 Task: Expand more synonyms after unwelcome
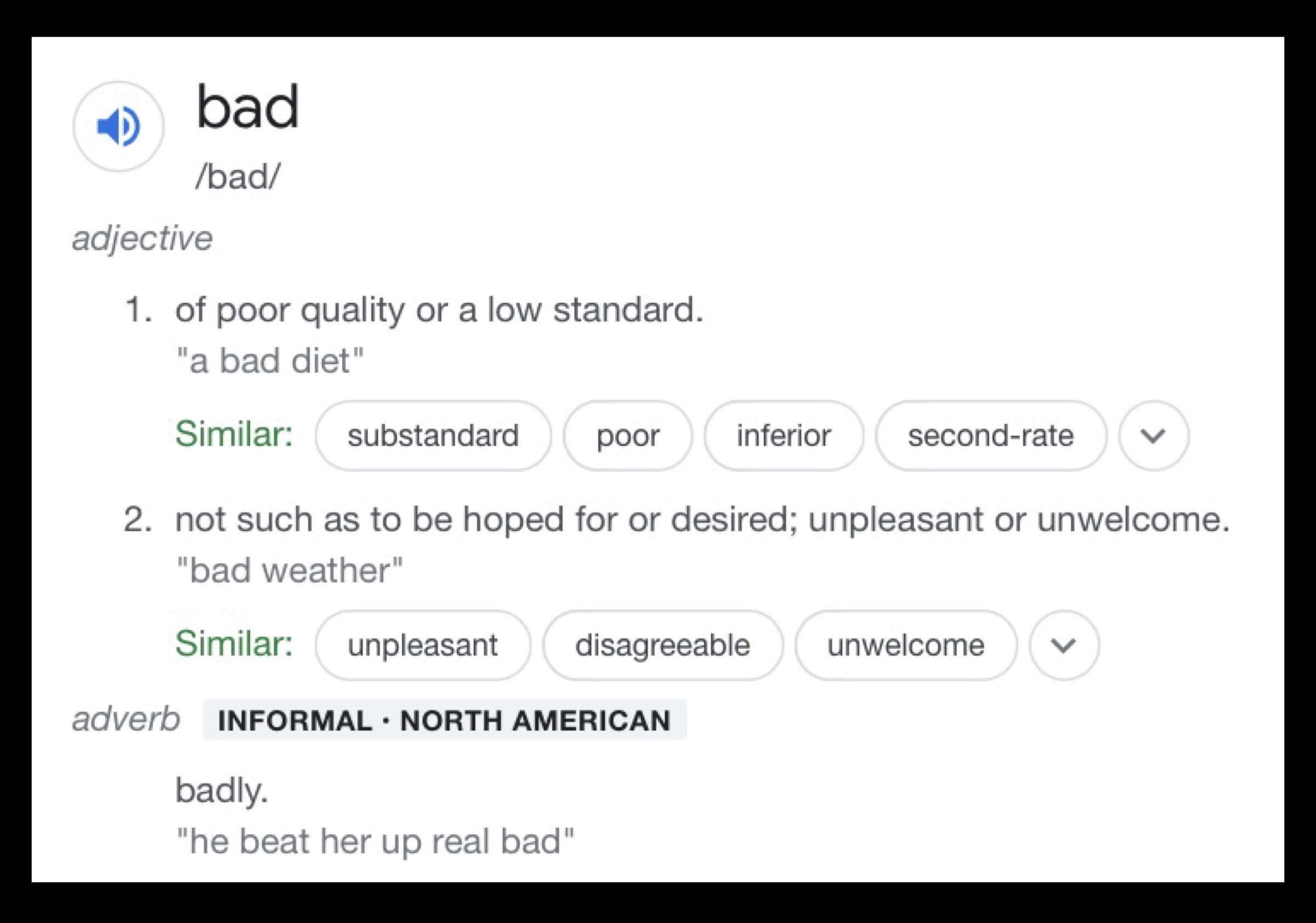[1064, 645]
